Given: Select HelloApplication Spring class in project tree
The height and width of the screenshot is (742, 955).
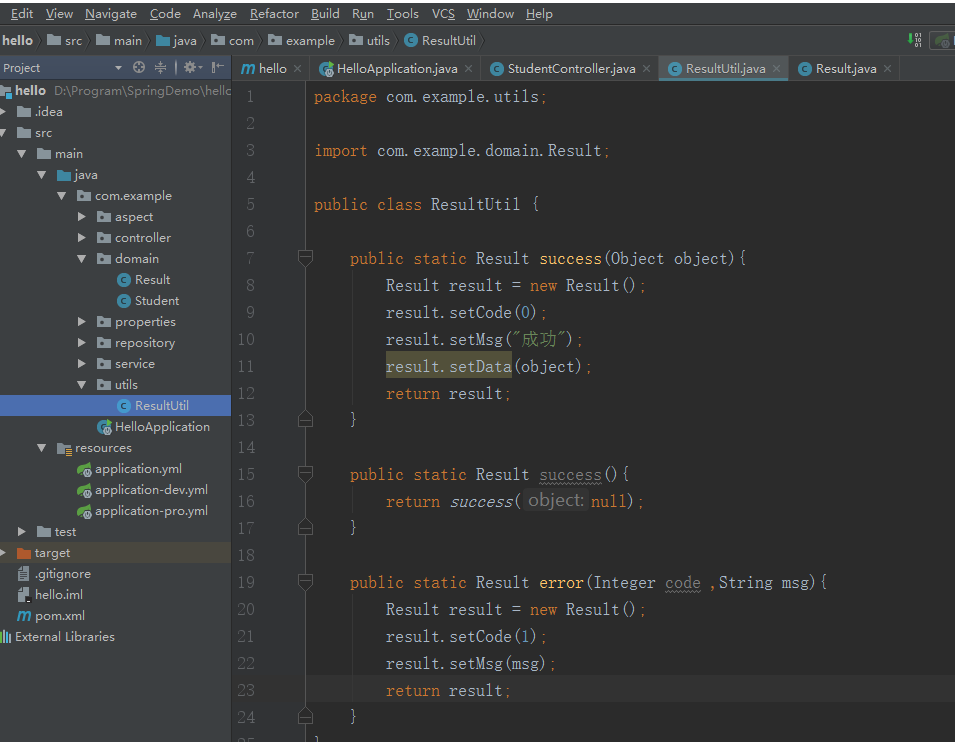Looking at the screenshot, I should 162,427.
